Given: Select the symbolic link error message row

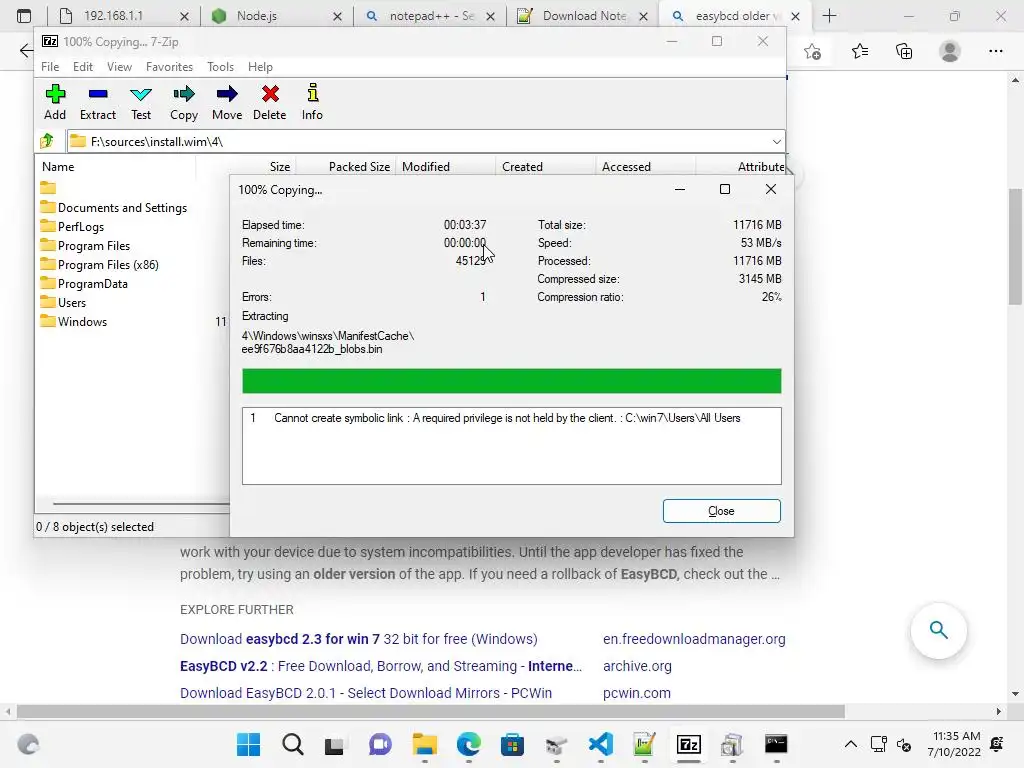Looking at the screenshot, I should tap(511, 418).
